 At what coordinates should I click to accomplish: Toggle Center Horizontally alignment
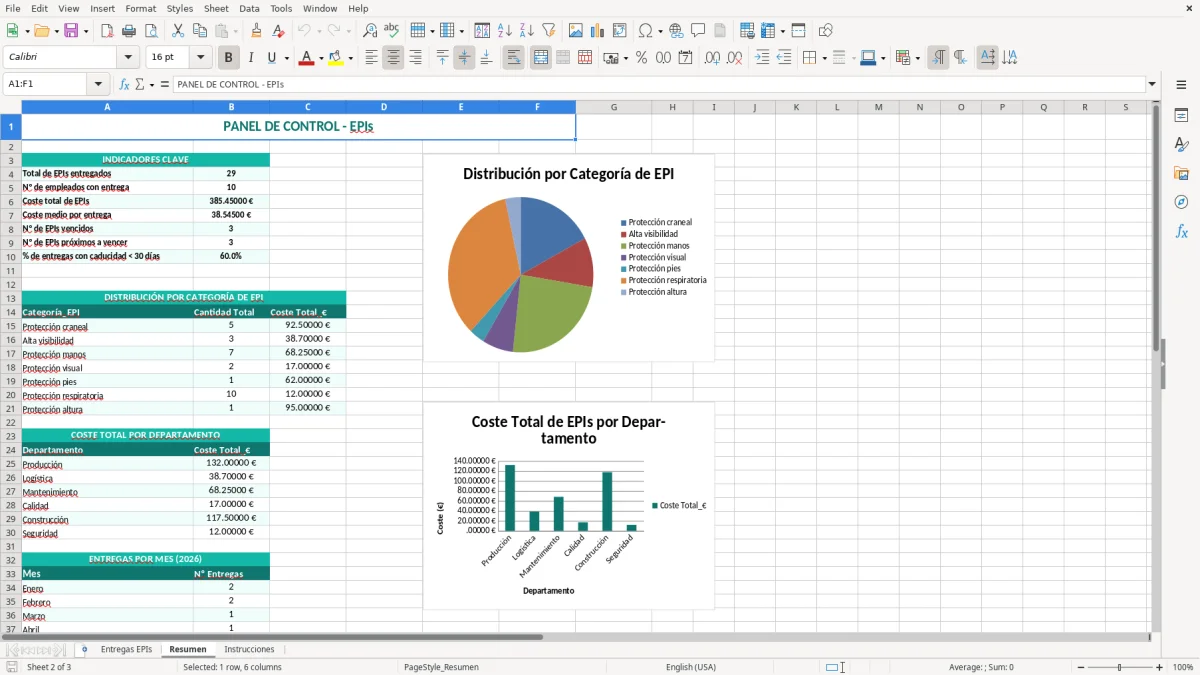393,58
